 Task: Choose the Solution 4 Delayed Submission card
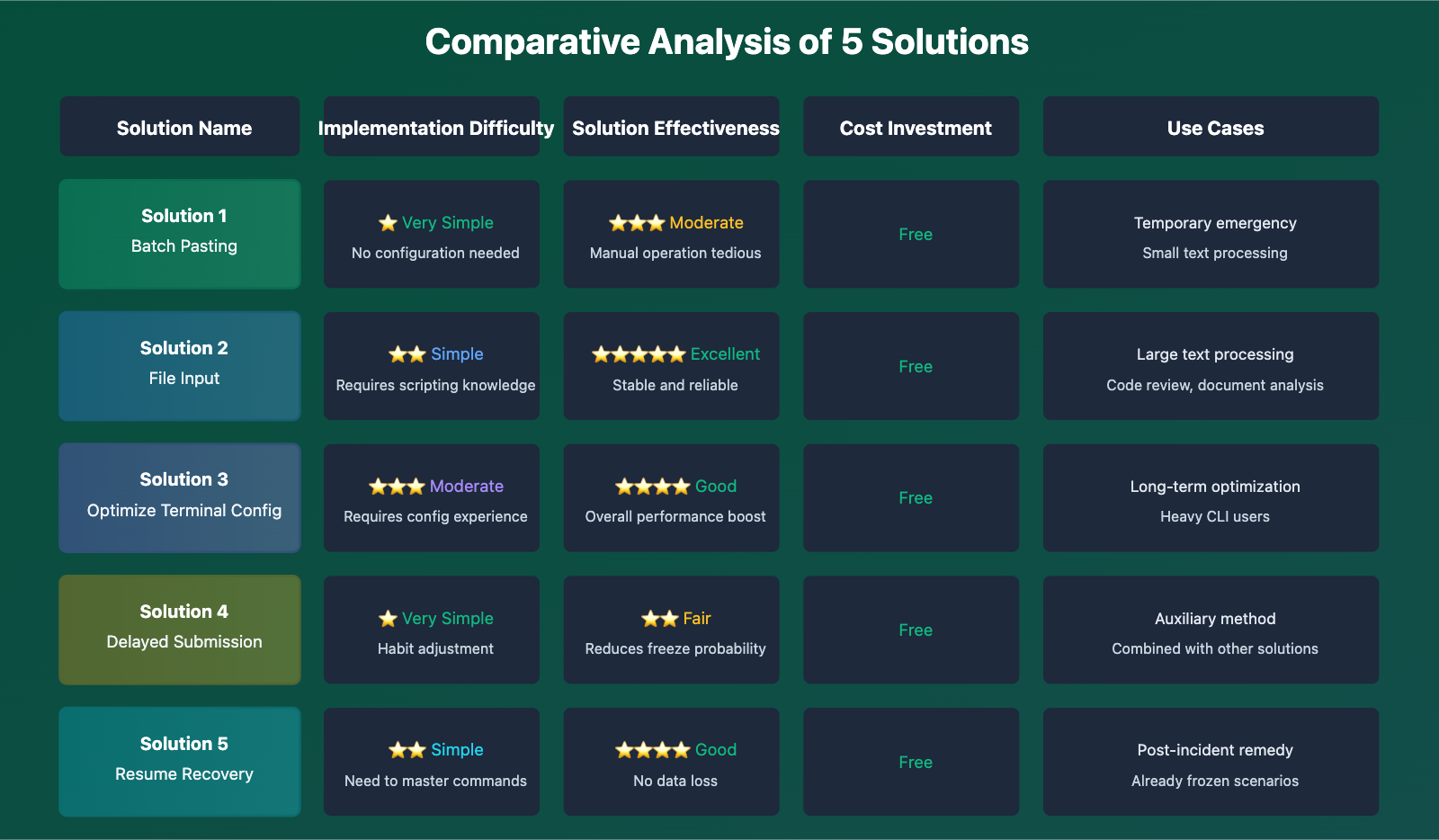click(180, 630)
